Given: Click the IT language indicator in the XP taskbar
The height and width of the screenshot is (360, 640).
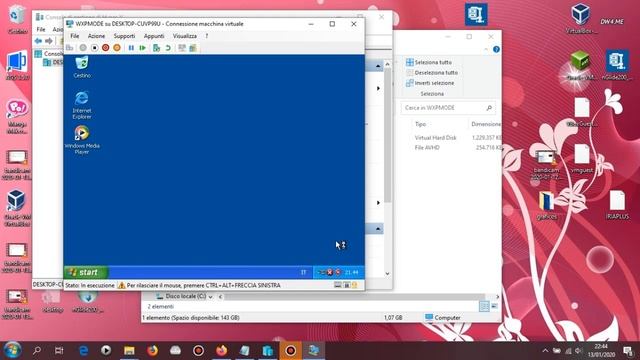Looking at the screenshot, I should coord(303,272).
